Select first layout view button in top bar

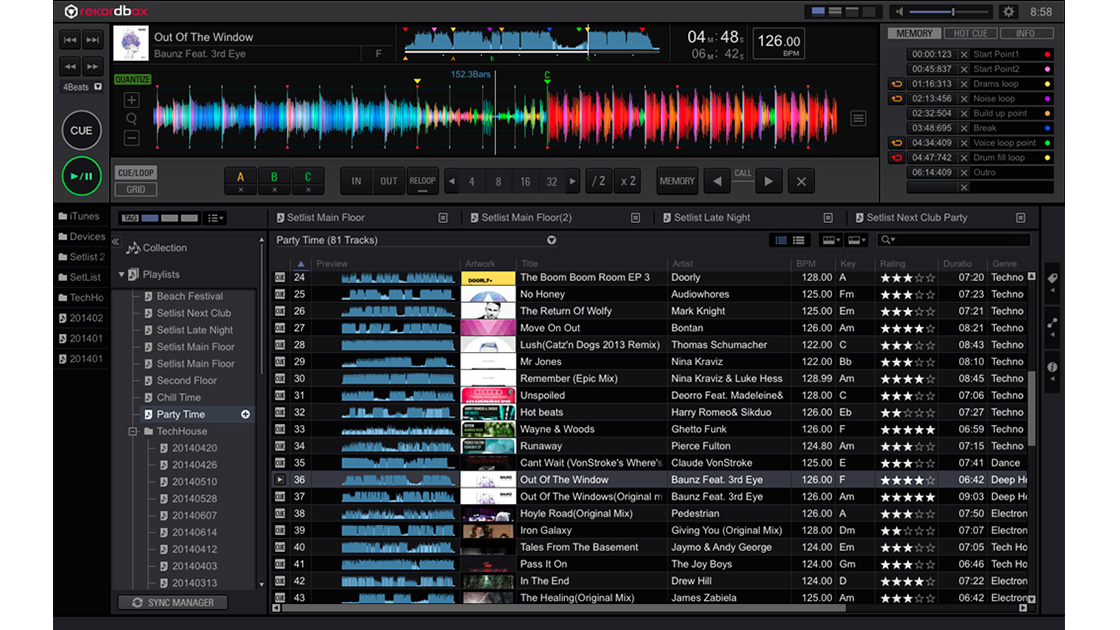(818, 12)
